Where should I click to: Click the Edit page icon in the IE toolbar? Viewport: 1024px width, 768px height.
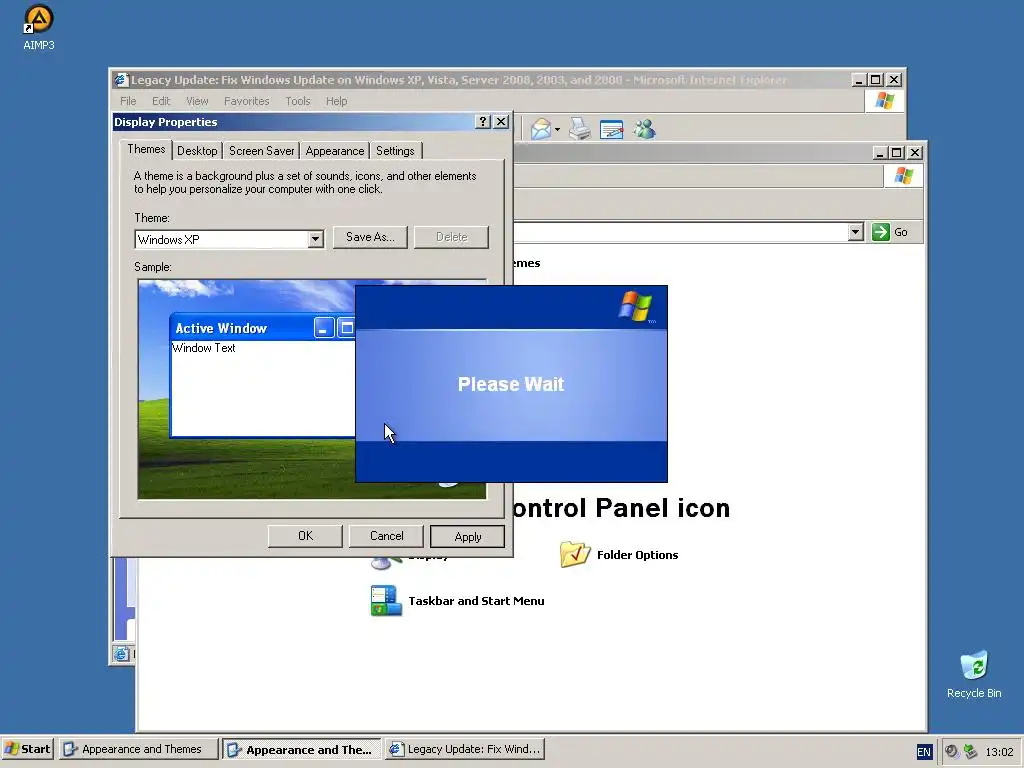pos(611,129)
